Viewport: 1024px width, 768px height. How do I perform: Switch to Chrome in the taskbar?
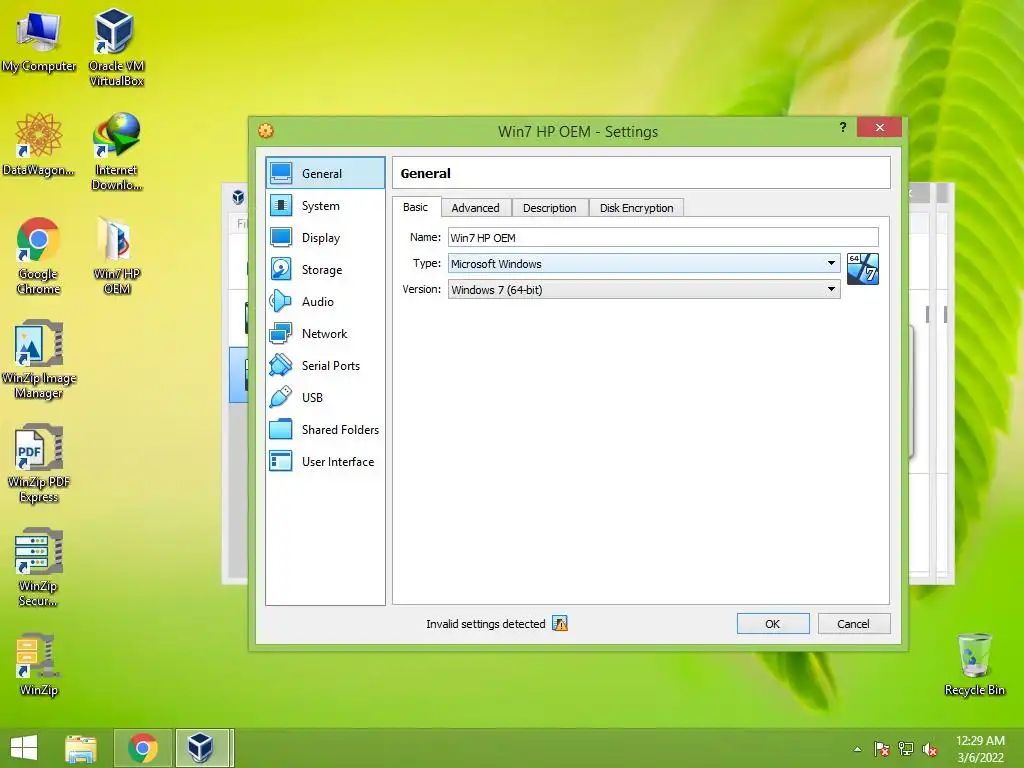142,748
